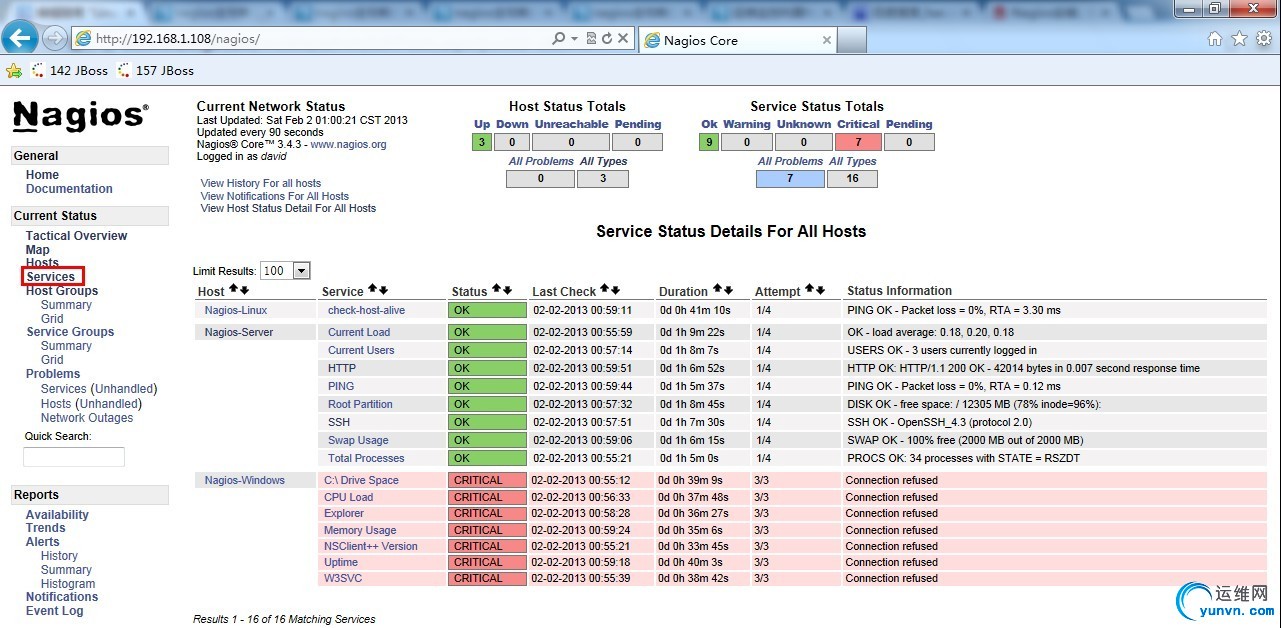Screen dimensions: 1281x628
Task: Click the magnifier search icon in address bar
Action: pyautogui.click(x=559, y=39)
